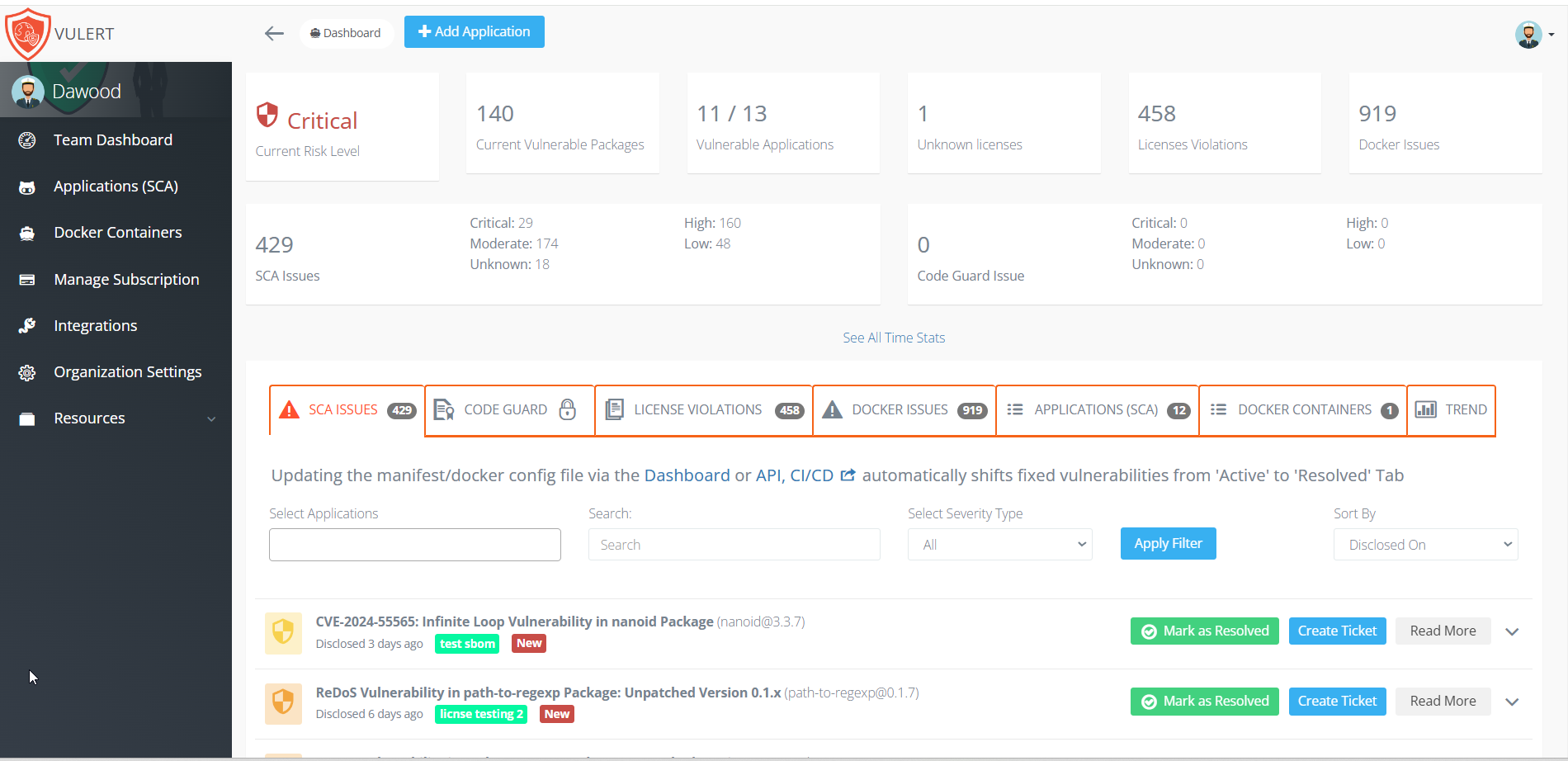
Task: Open the Team Dashboard sidebar icon
Action: (28, 139)
